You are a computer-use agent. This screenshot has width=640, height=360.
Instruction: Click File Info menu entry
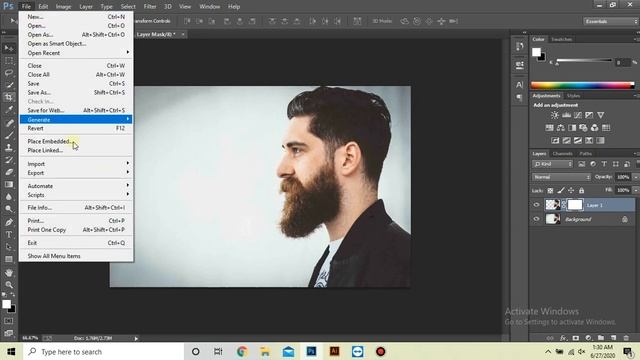[76, 207]
